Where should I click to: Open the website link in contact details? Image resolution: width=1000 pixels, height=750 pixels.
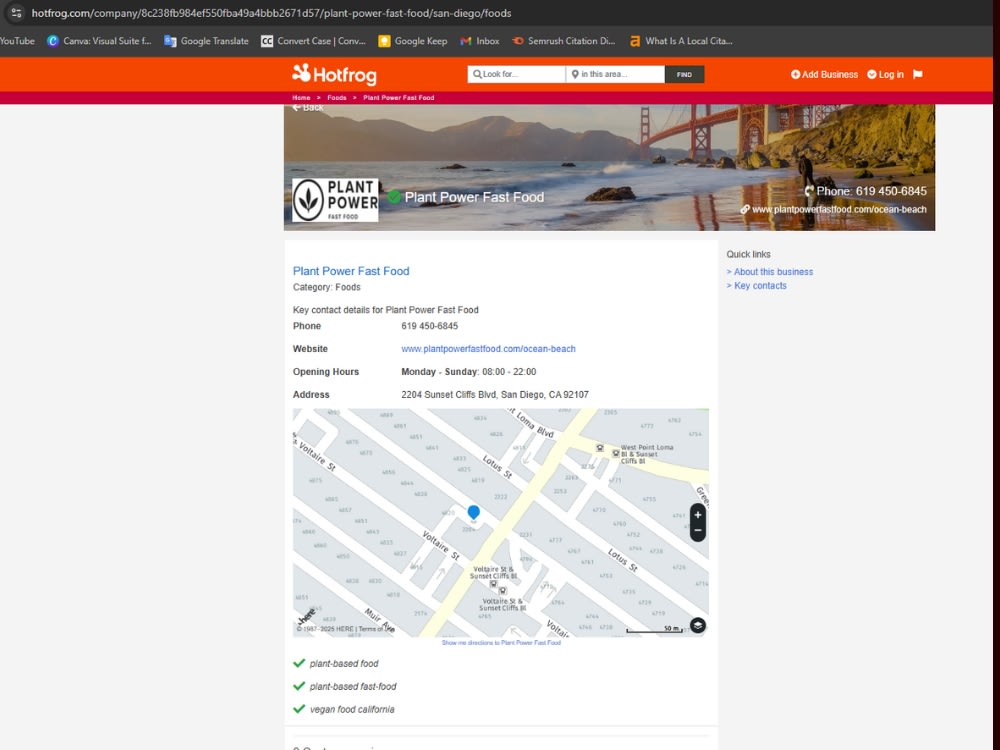click(489, 349)
